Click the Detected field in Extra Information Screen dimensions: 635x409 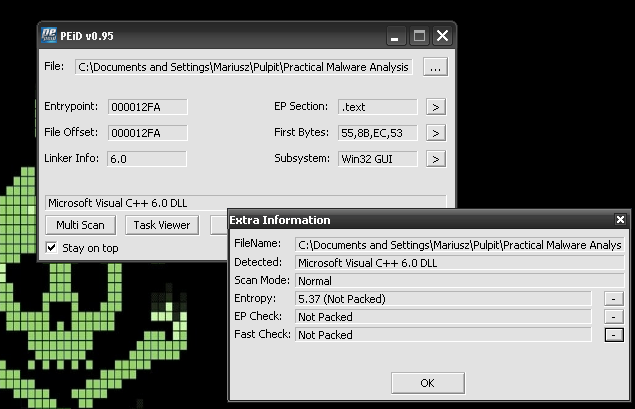[x=459, y=263]
